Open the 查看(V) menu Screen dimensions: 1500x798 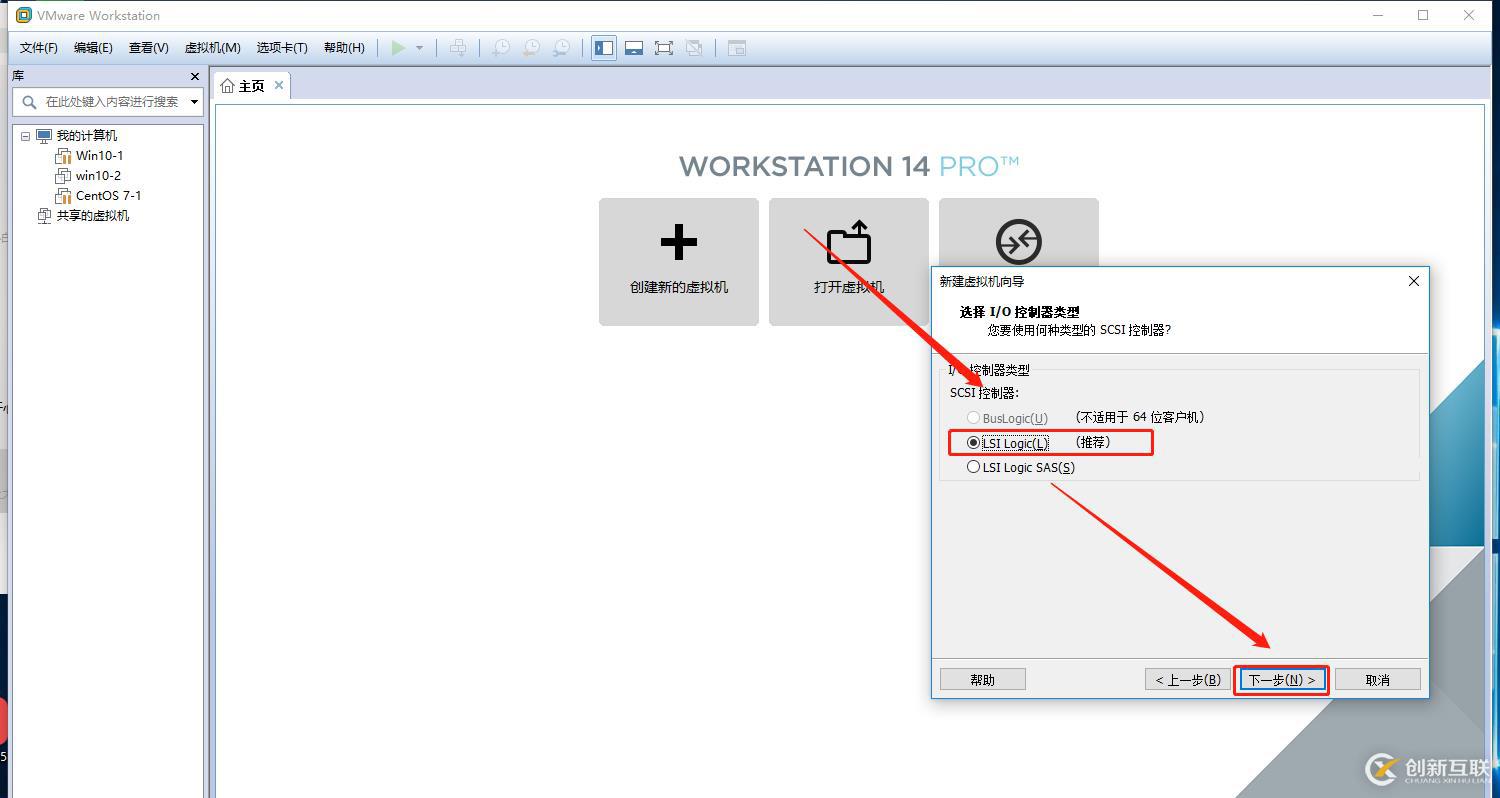click(148, 48)
